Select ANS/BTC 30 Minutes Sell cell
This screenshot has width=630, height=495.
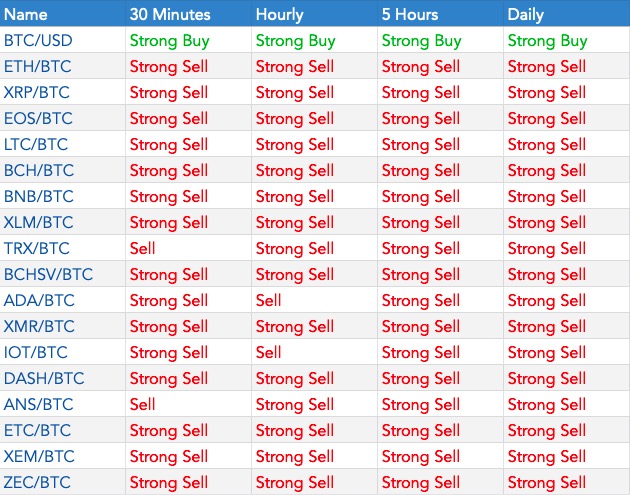pos(143,404)
